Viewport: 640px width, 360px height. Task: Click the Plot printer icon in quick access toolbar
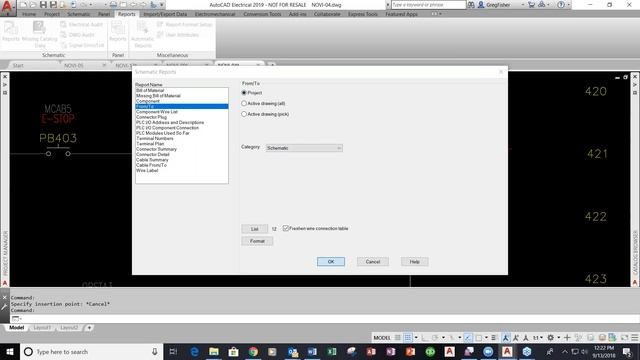click(x=113, y=5)
